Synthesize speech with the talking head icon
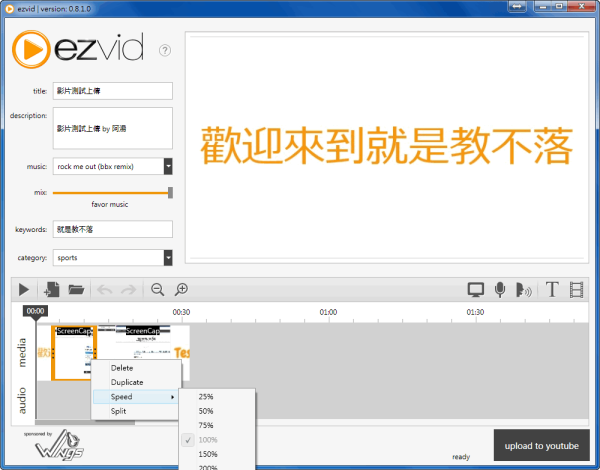The width and height of the screenshot is (600, 470). (523, 290)
